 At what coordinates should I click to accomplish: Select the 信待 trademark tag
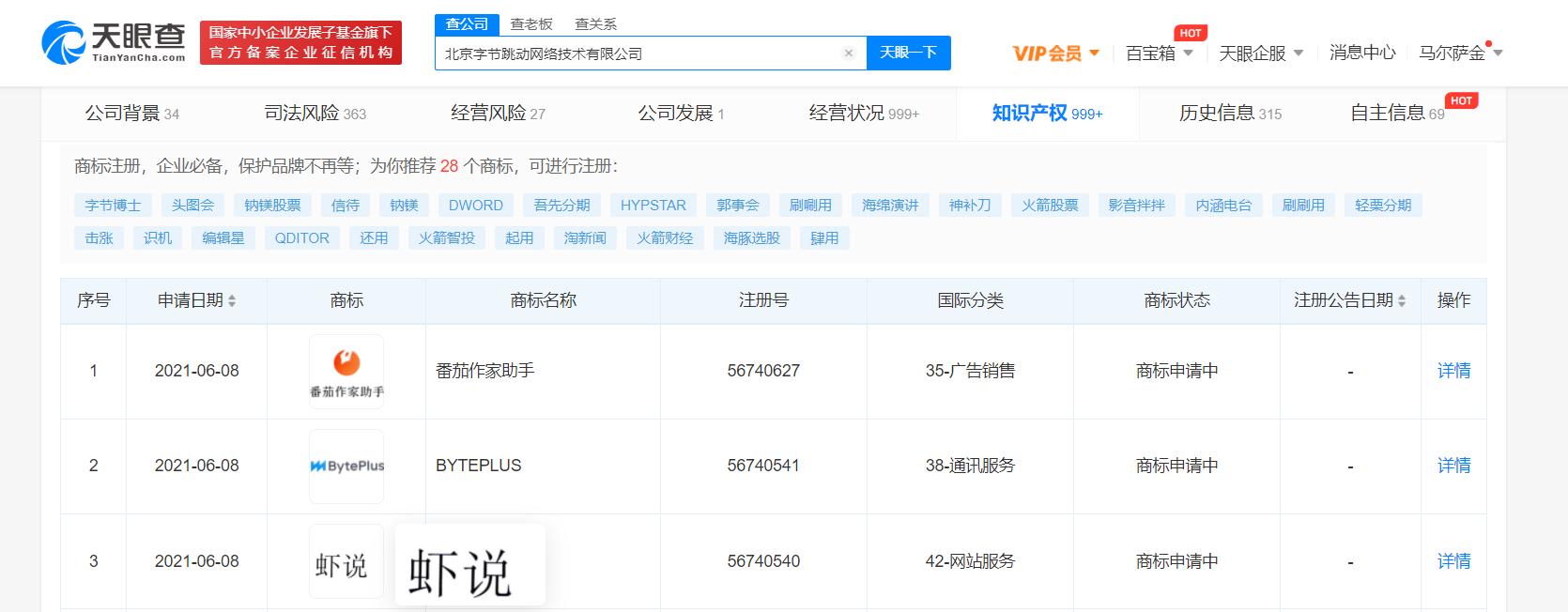(346, 206)
